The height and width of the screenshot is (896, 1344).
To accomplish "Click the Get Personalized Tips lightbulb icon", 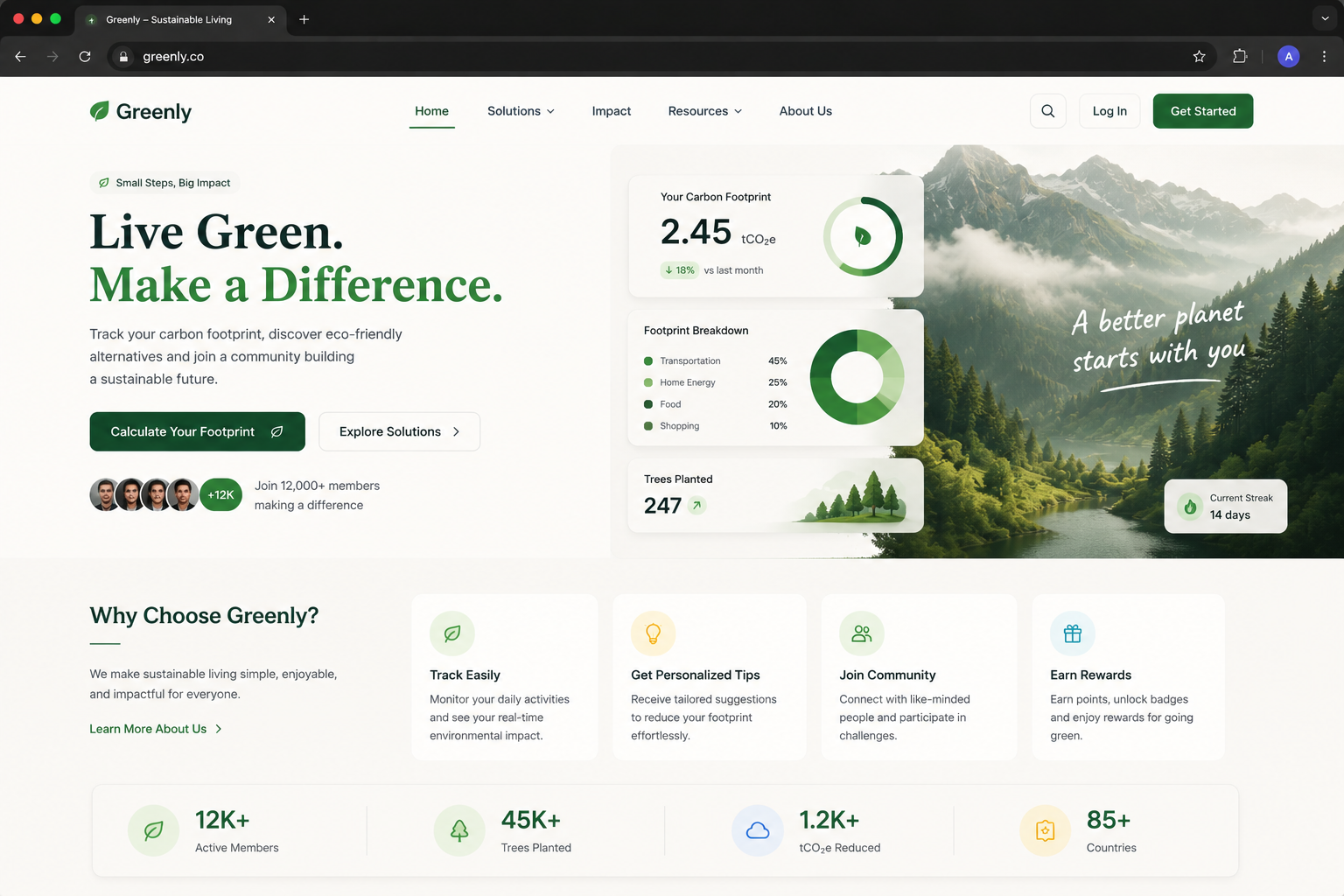I will click(653, 633).
